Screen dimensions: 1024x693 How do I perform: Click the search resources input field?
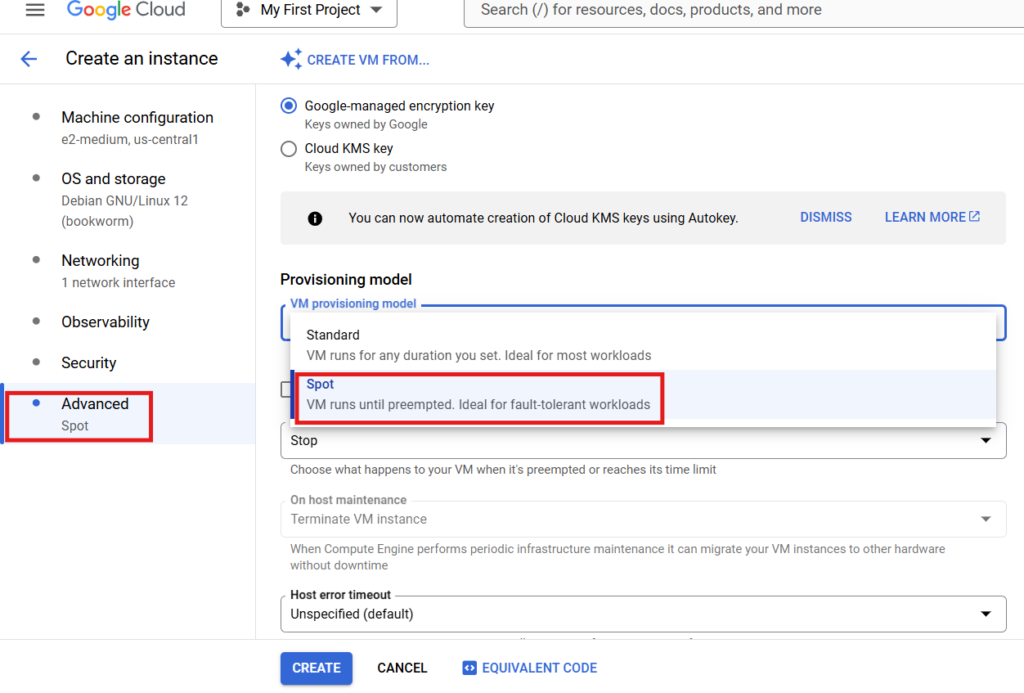point(740,10)
